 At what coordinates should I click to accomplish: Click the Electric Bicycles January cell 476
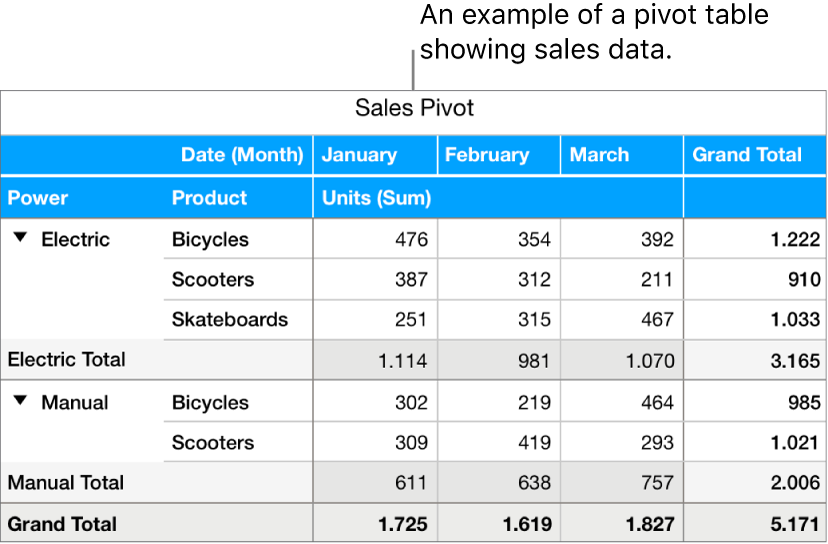point(411,240)
